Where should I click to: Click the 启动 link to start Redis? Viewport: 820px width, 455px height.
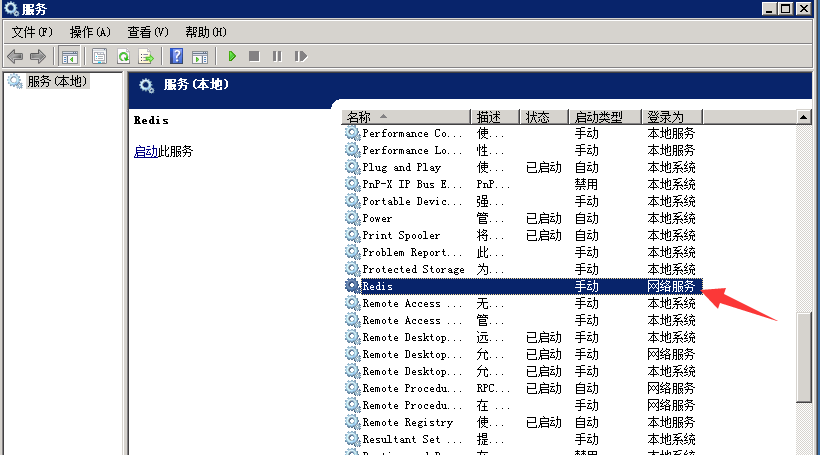146,152
